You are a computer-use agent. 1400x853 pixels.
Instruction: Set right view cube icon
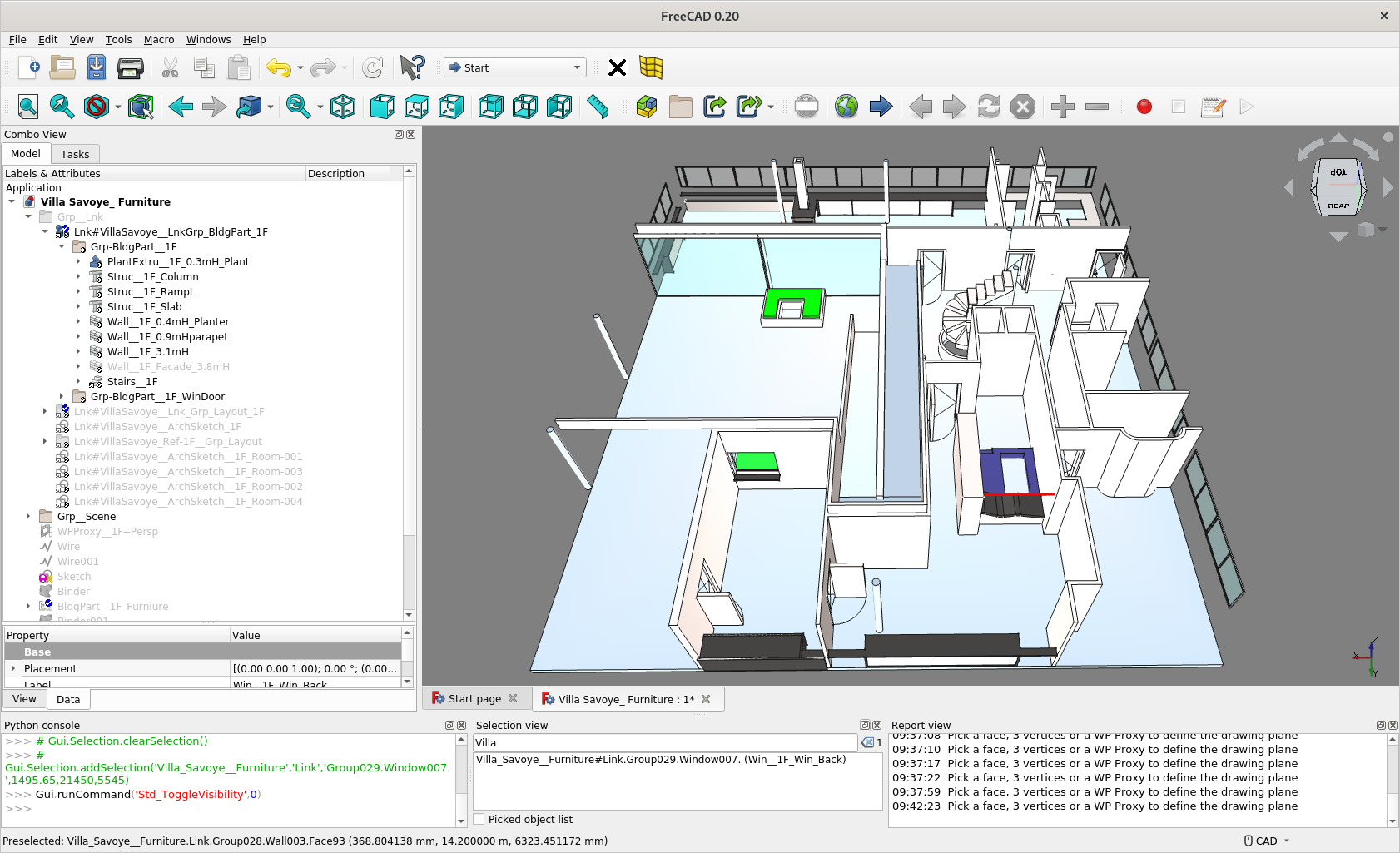[451, 107]
